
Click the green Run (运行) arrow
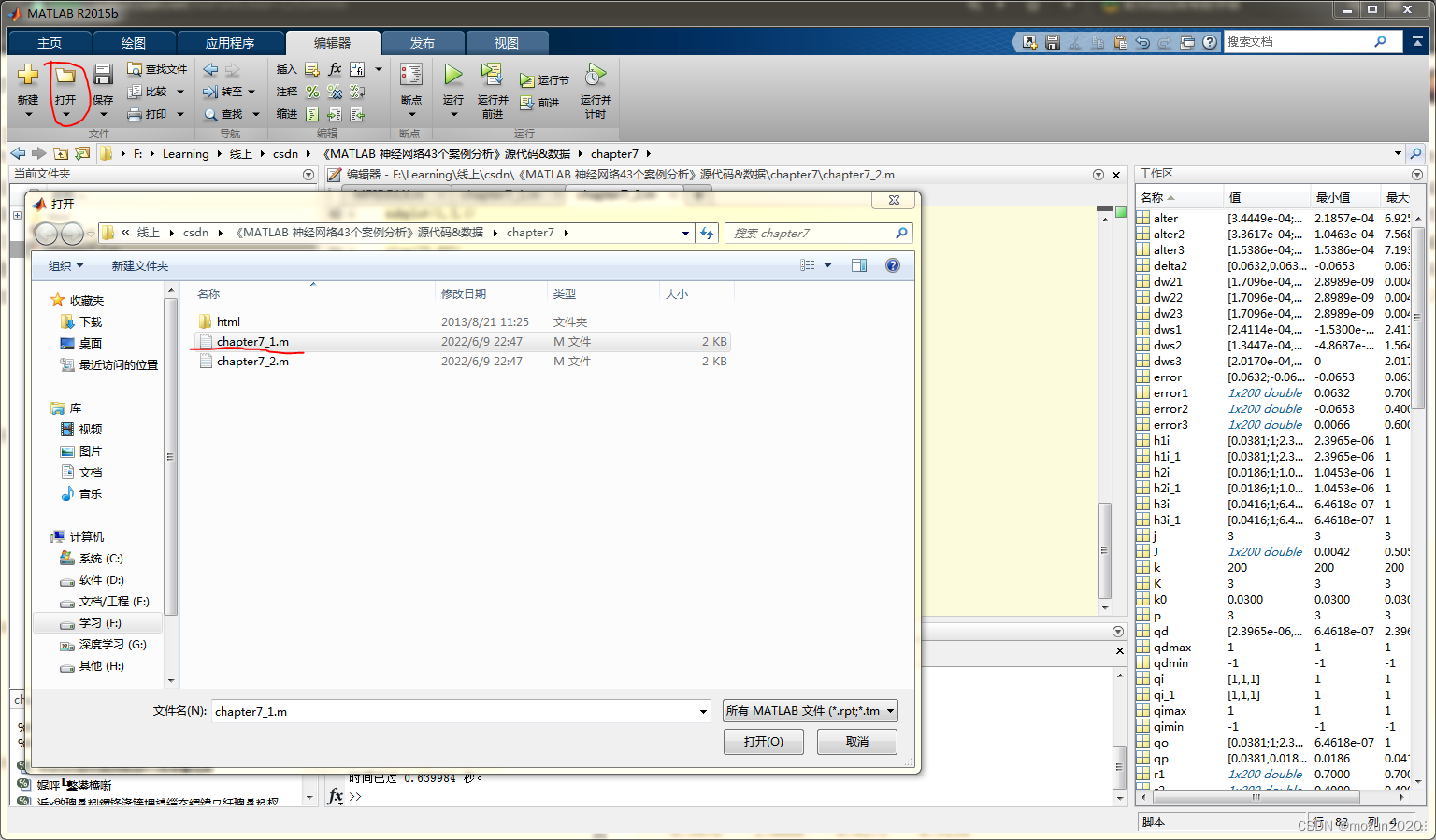pyautogui.click(x=453, y=75)
